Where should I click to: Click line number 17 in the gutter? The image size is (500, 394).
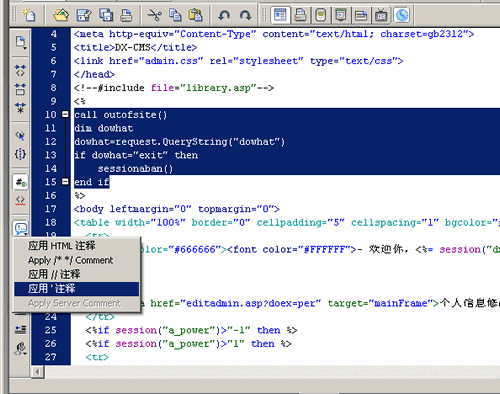coord(51,209)
